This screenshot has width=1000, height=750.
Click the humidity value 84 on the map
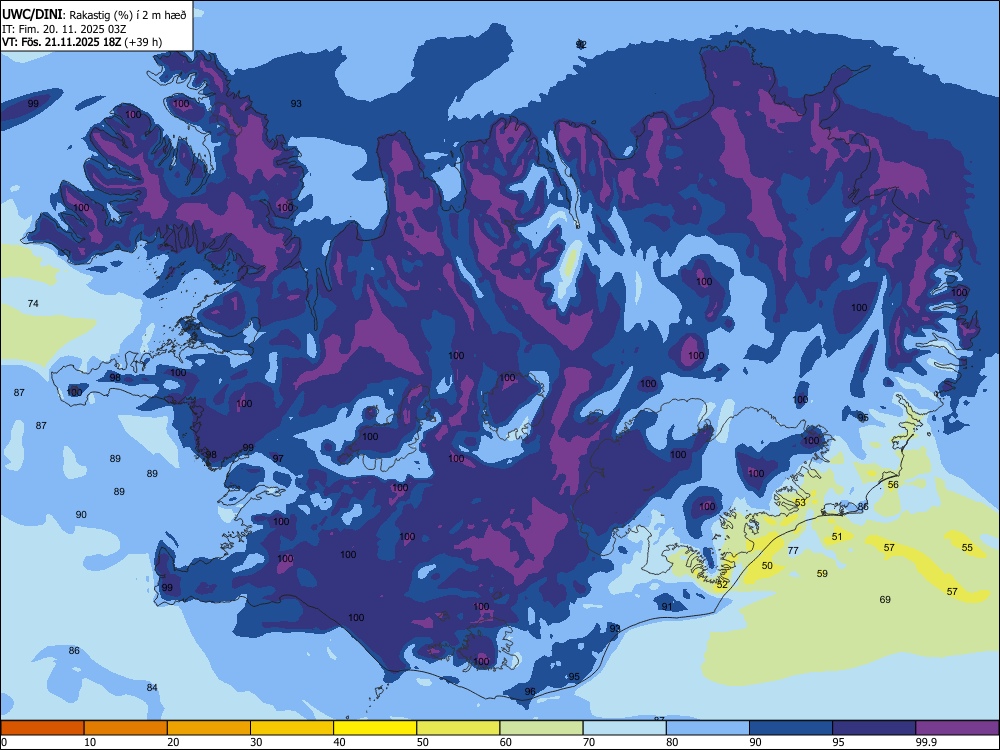152,688
